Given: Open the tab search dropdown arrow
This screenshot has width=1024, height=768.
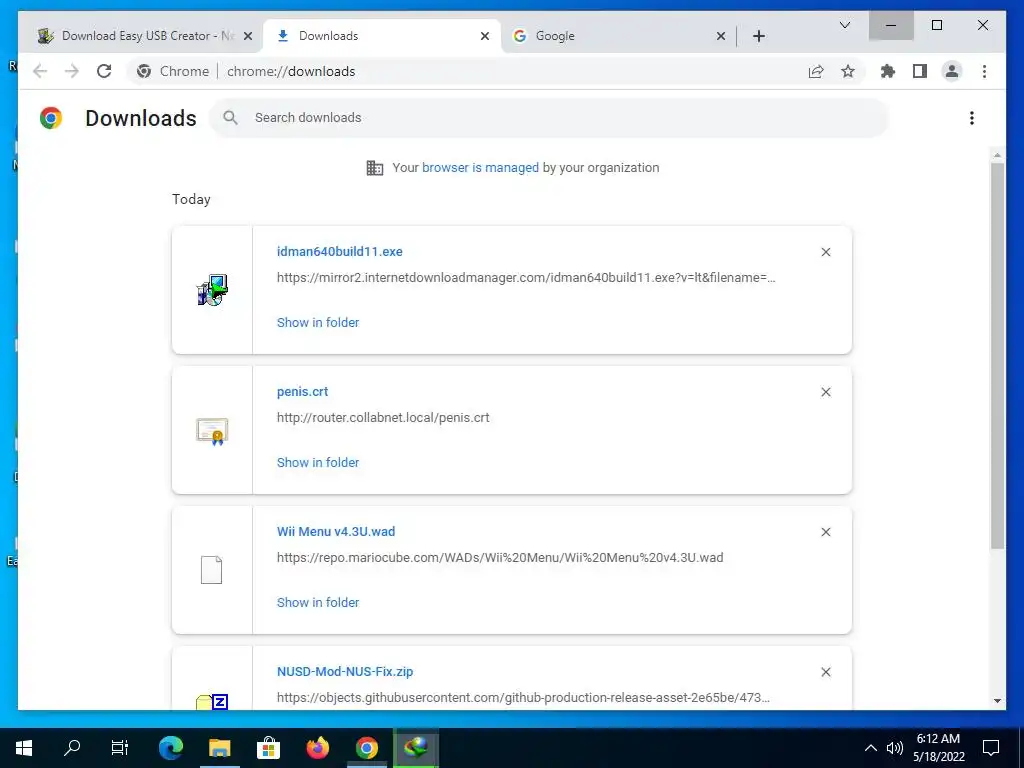Looking at the screenshot, I should pos(844,25).
